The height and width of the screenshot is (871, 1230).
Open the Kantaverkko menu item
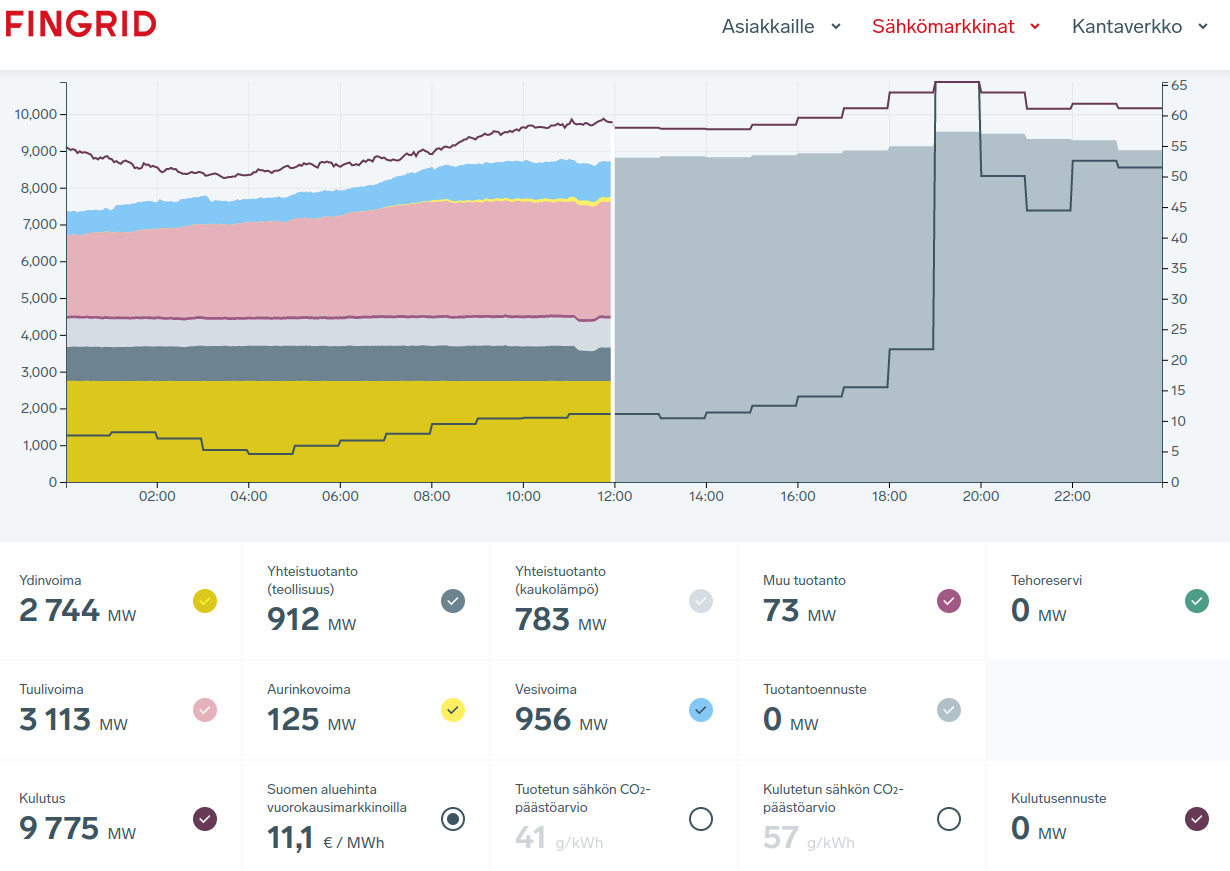point(1129,27)
